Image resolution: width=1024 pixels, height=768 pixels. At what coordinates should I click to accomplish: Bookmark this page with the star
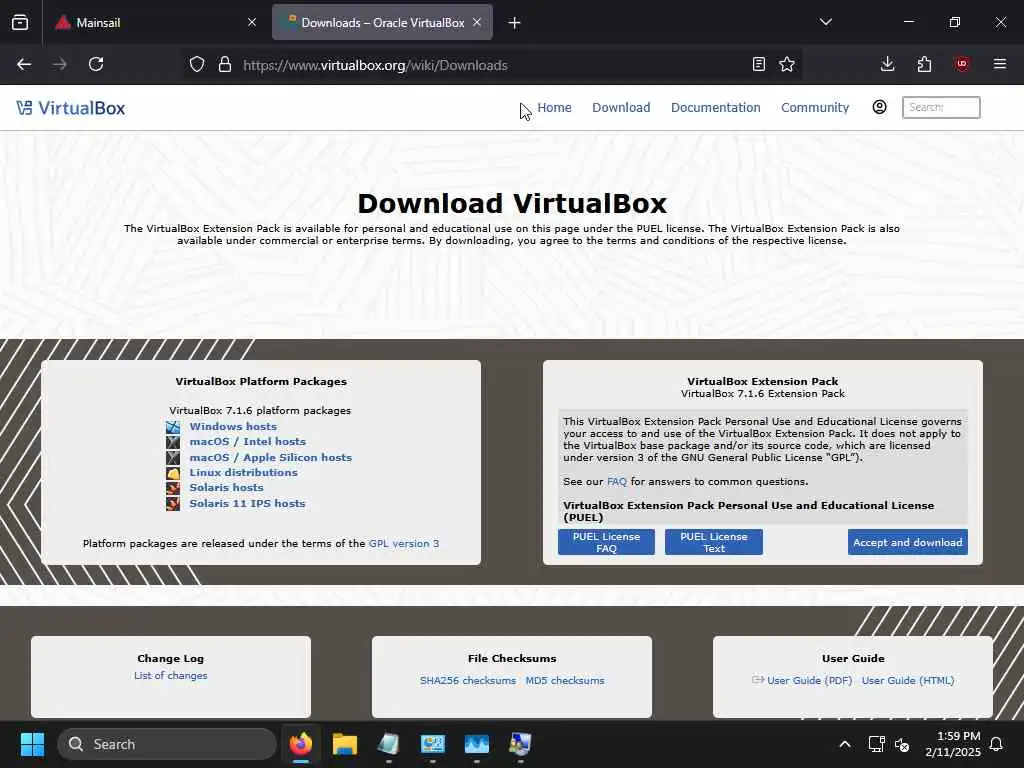point(787,65)
